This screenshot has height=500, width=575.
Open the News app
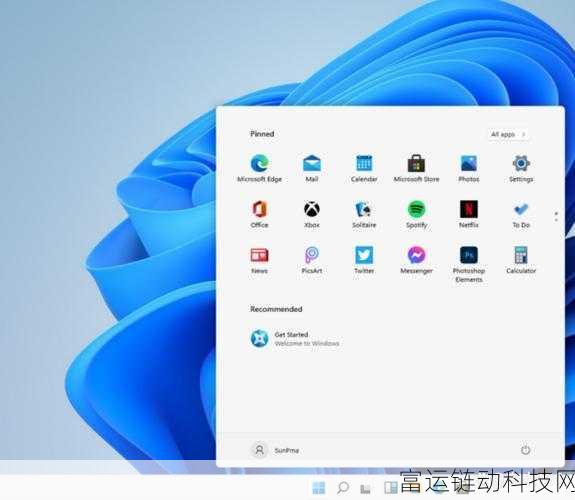tap(259, 260)
